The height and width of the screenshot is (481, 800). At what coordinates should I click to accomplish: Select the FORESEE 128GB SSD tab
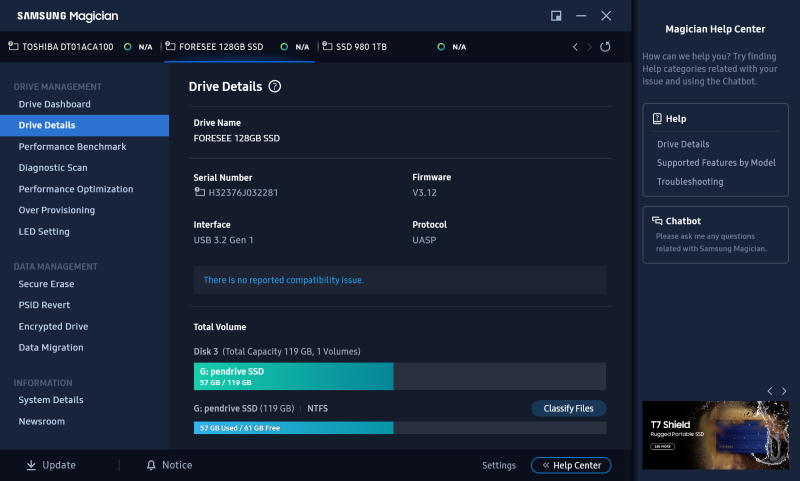click(x=239, y=46)
